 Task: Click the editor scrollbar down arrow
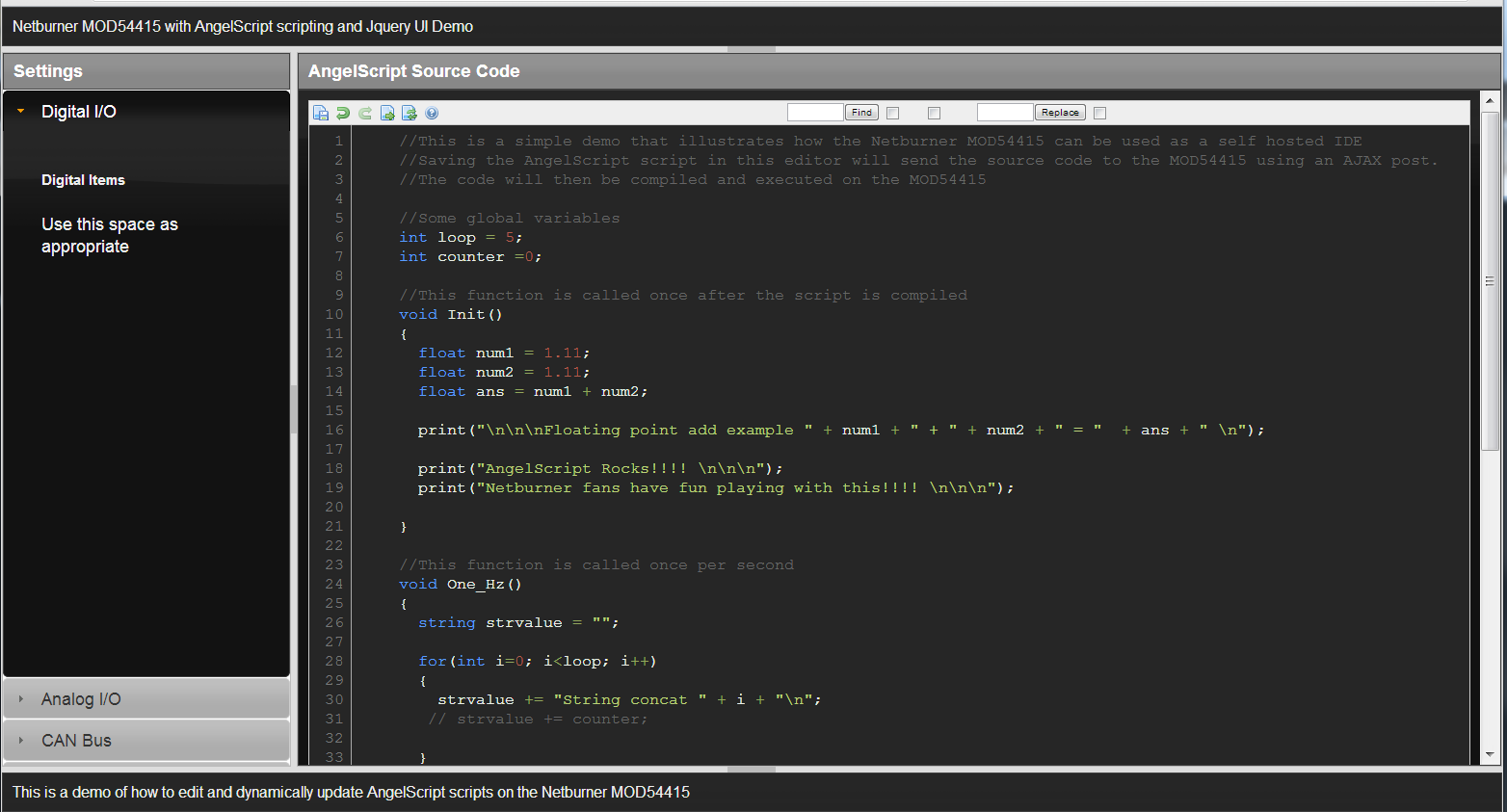click(x=1489, y=756)
